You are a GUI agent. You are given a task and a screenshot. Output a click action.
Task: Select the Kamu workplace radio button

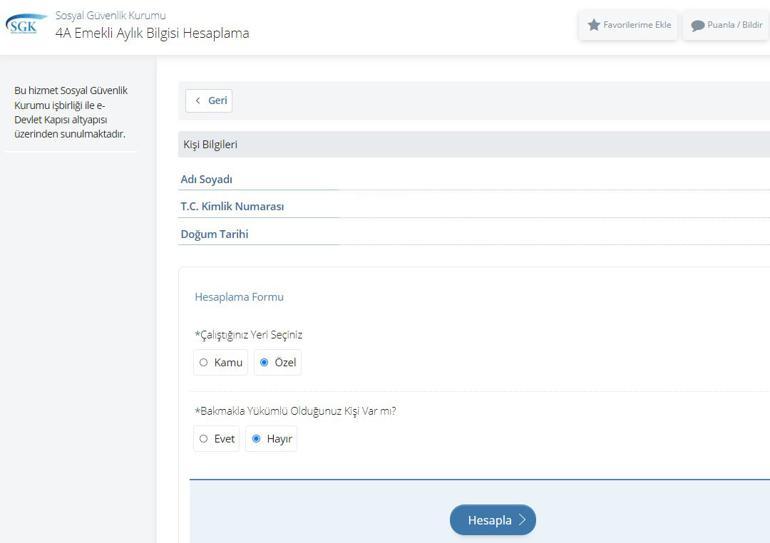click(204, 363)
